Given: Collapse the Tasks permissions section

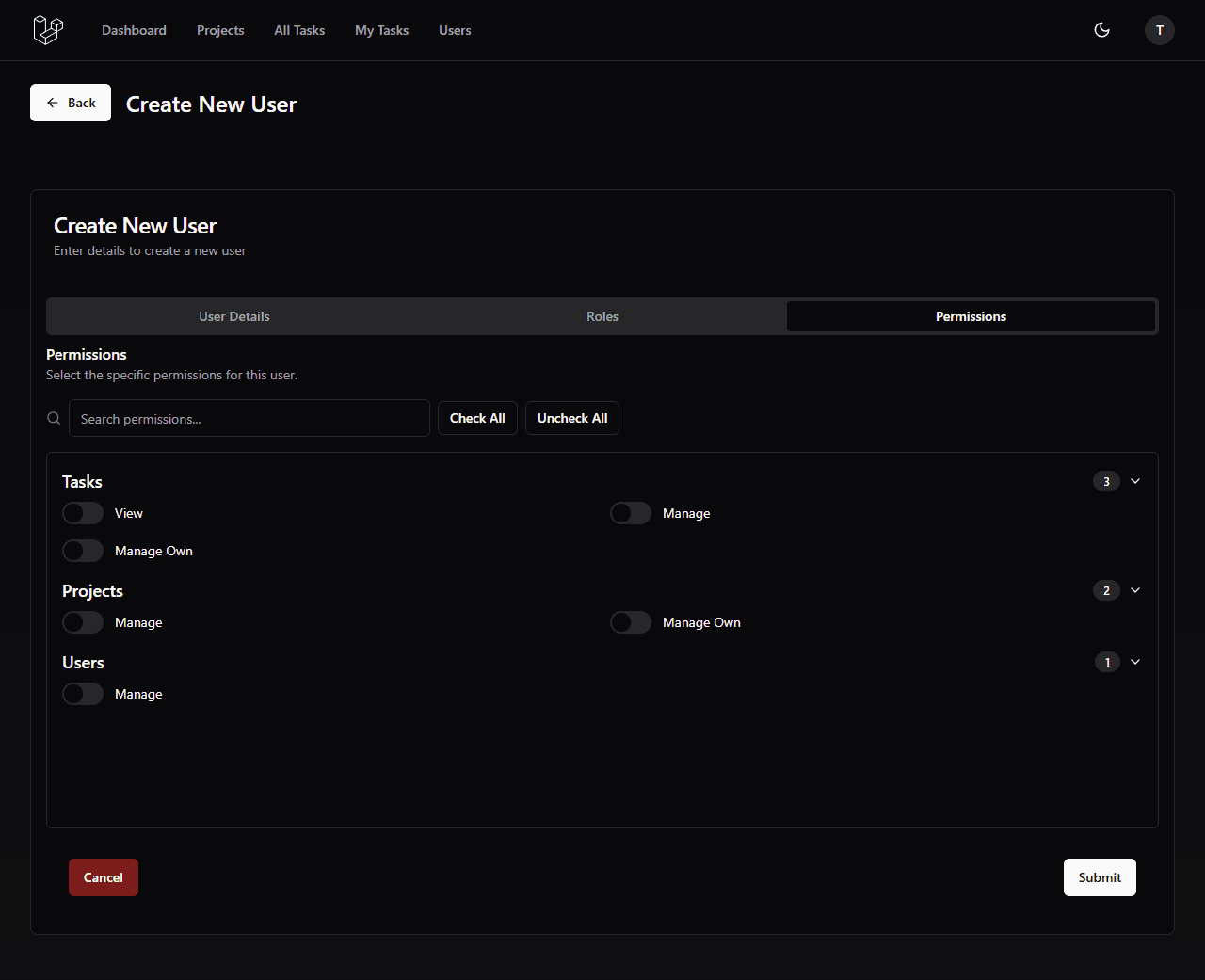Looking at the screenshot, I should (1135, 481).
